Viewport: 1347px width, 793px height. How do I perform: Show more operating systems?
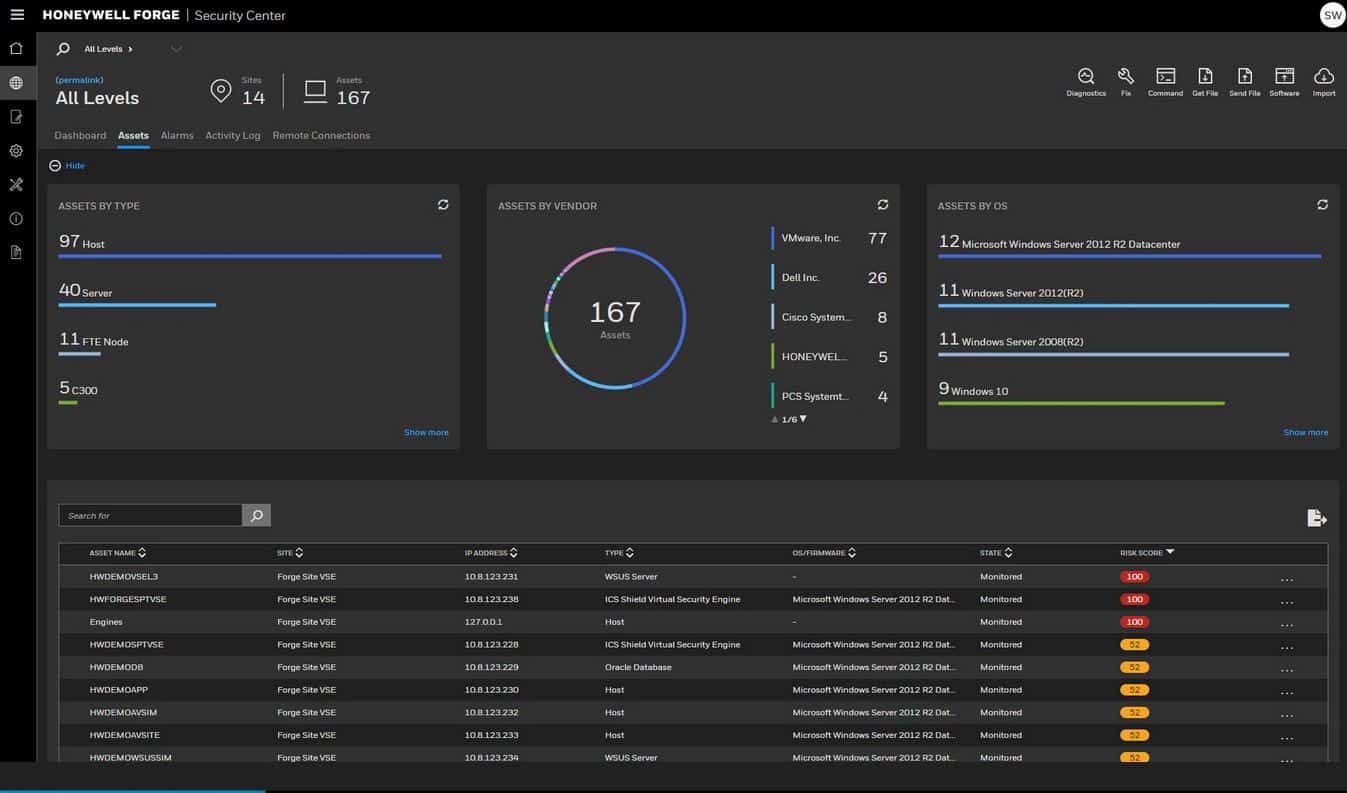(1306, 432)
